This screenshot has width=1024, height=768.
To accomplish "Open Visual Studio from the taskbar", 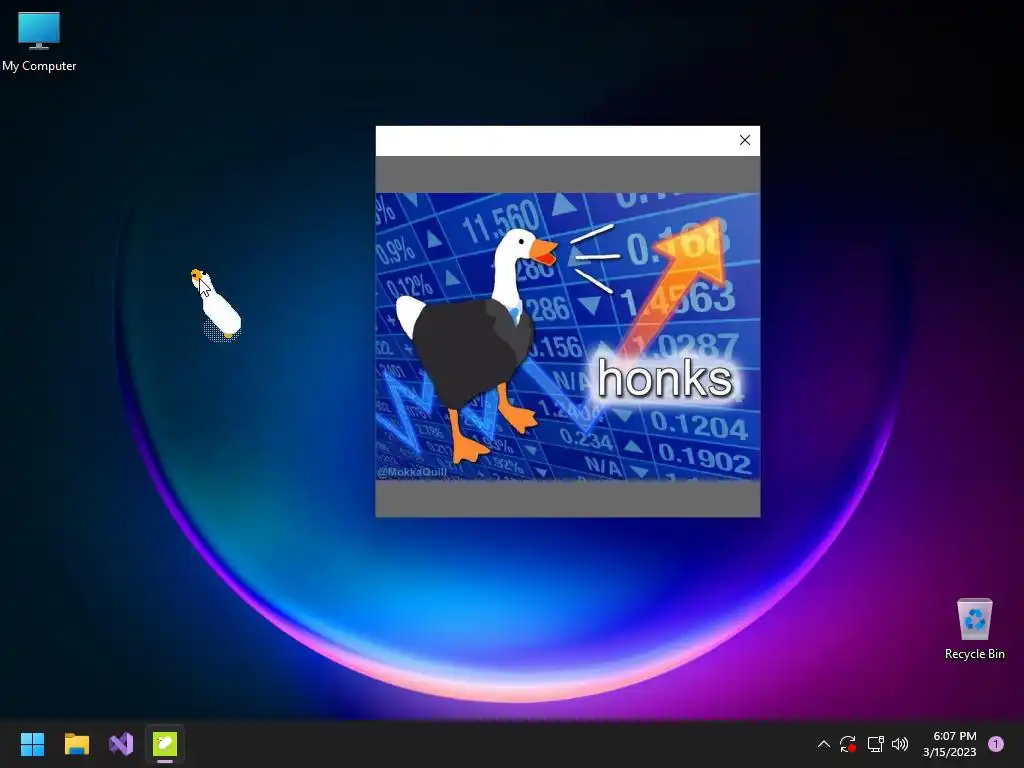I will tap(121, 744).
